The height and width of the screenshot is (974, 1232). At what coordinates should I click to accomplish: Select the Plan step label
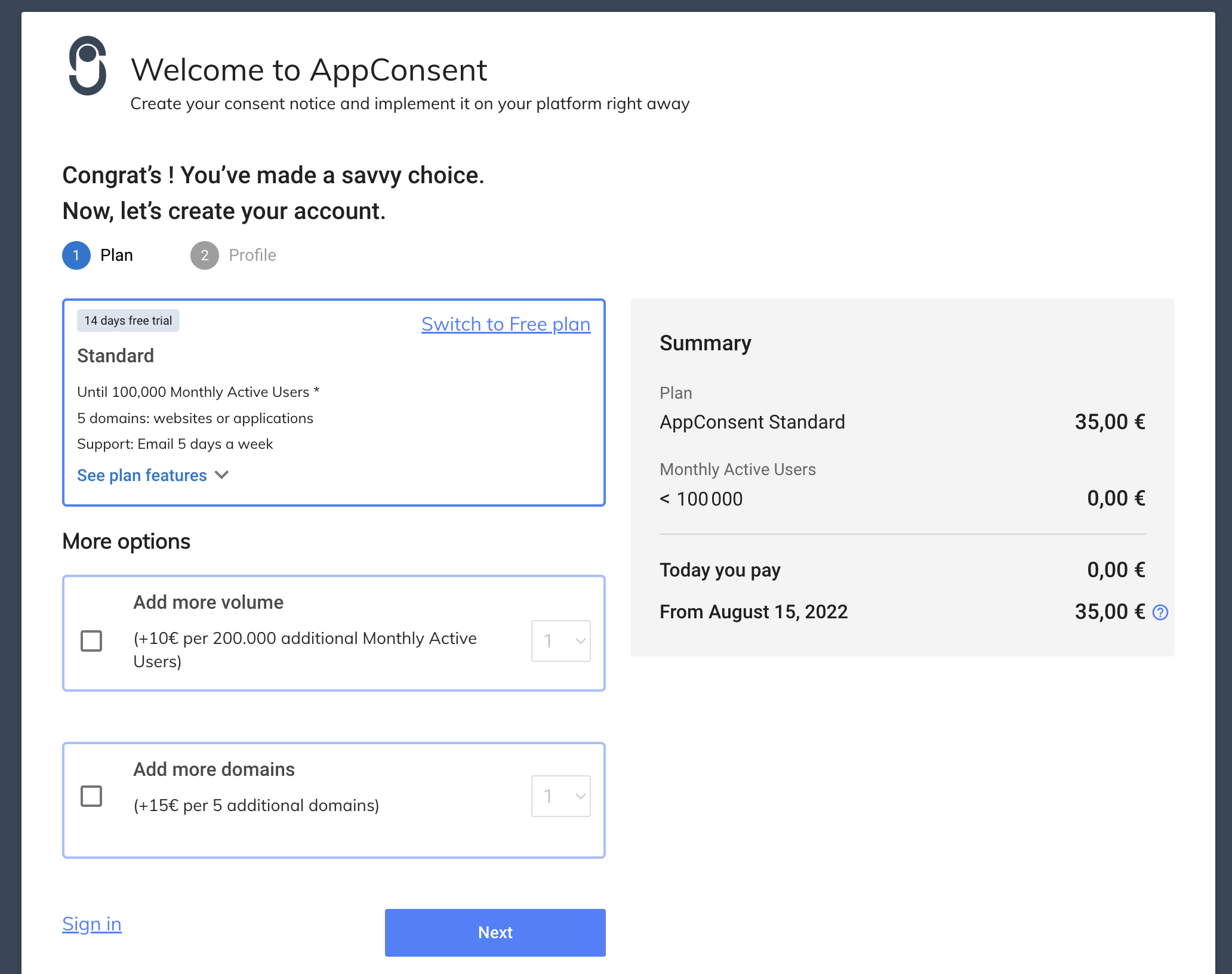tap(116, 255)
